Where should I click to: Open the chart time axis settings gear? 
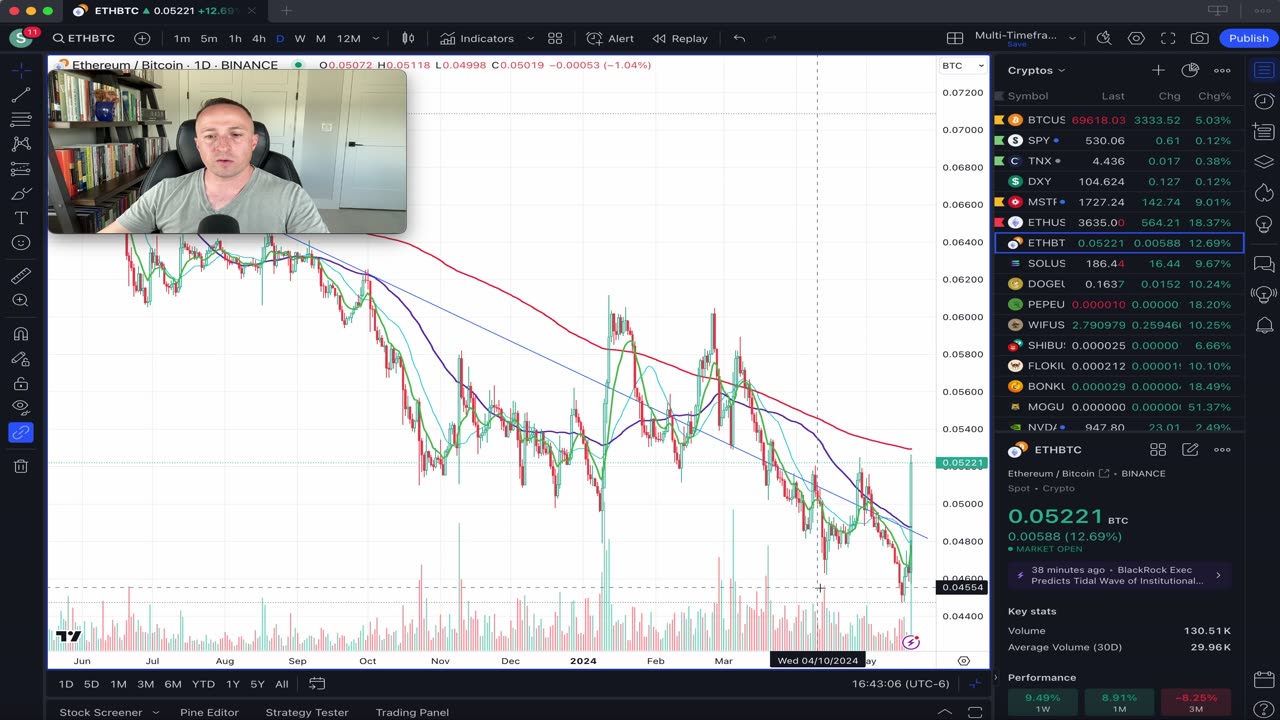click(x=964, y=661)
